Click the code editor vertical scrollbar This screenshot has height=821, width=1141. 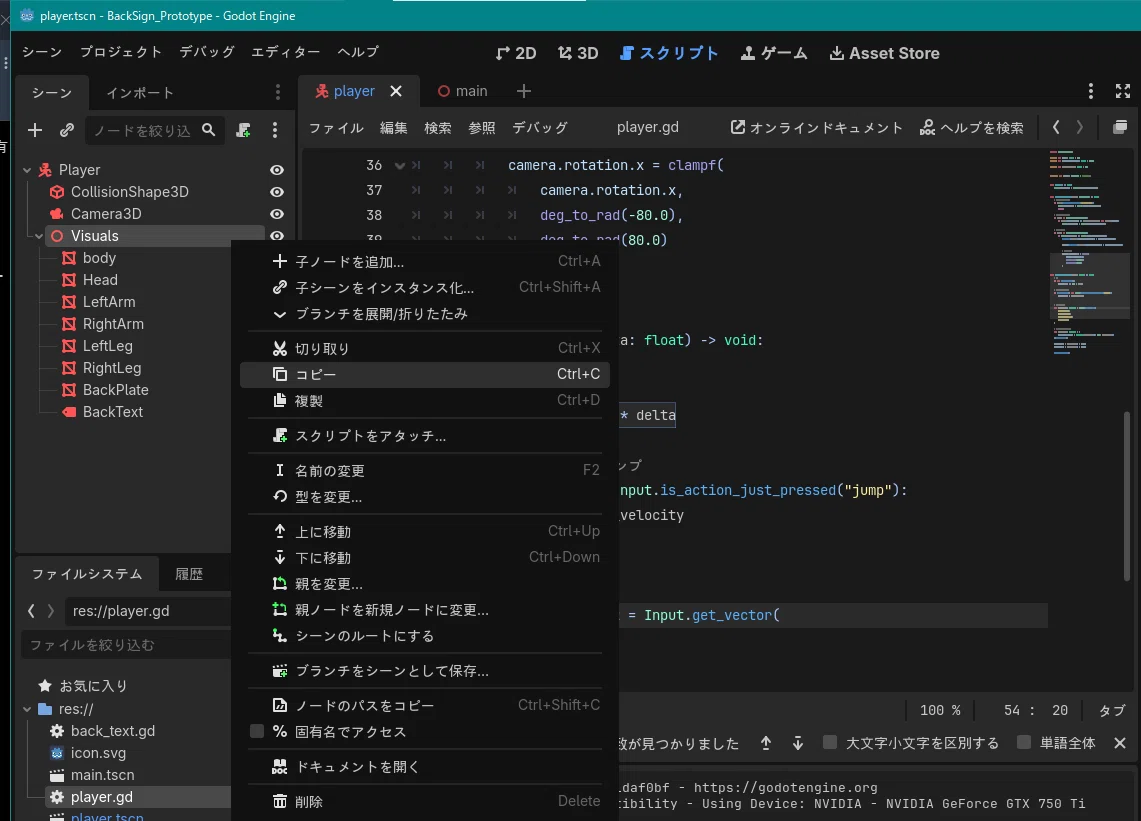[1127, 495]
